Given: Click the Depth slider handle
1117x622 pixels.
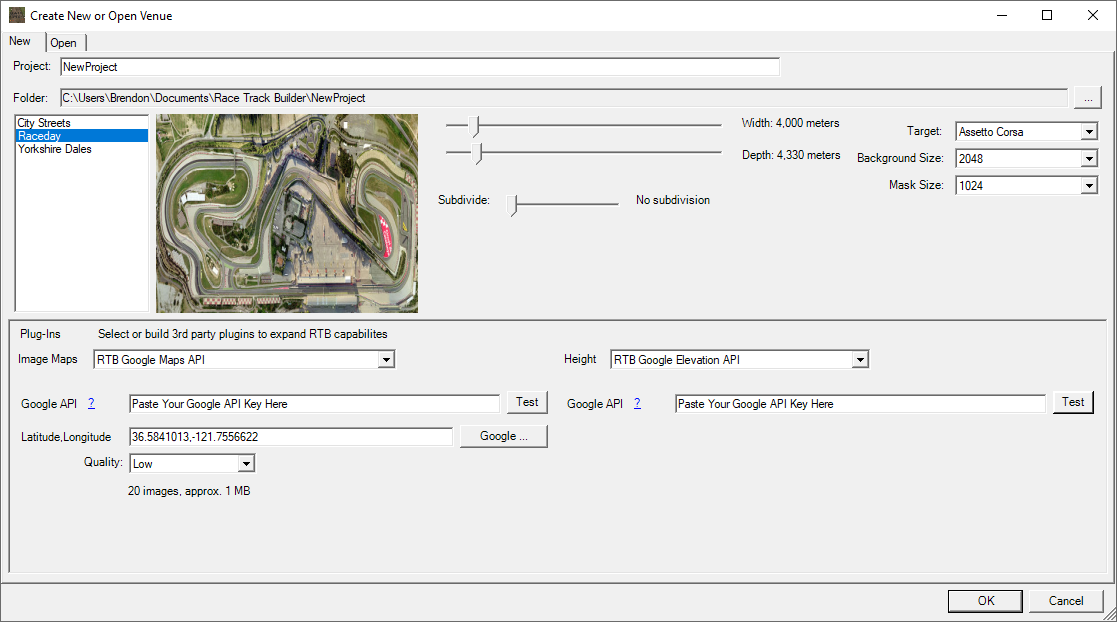Looking at the screenshot, I should point(478,153).
